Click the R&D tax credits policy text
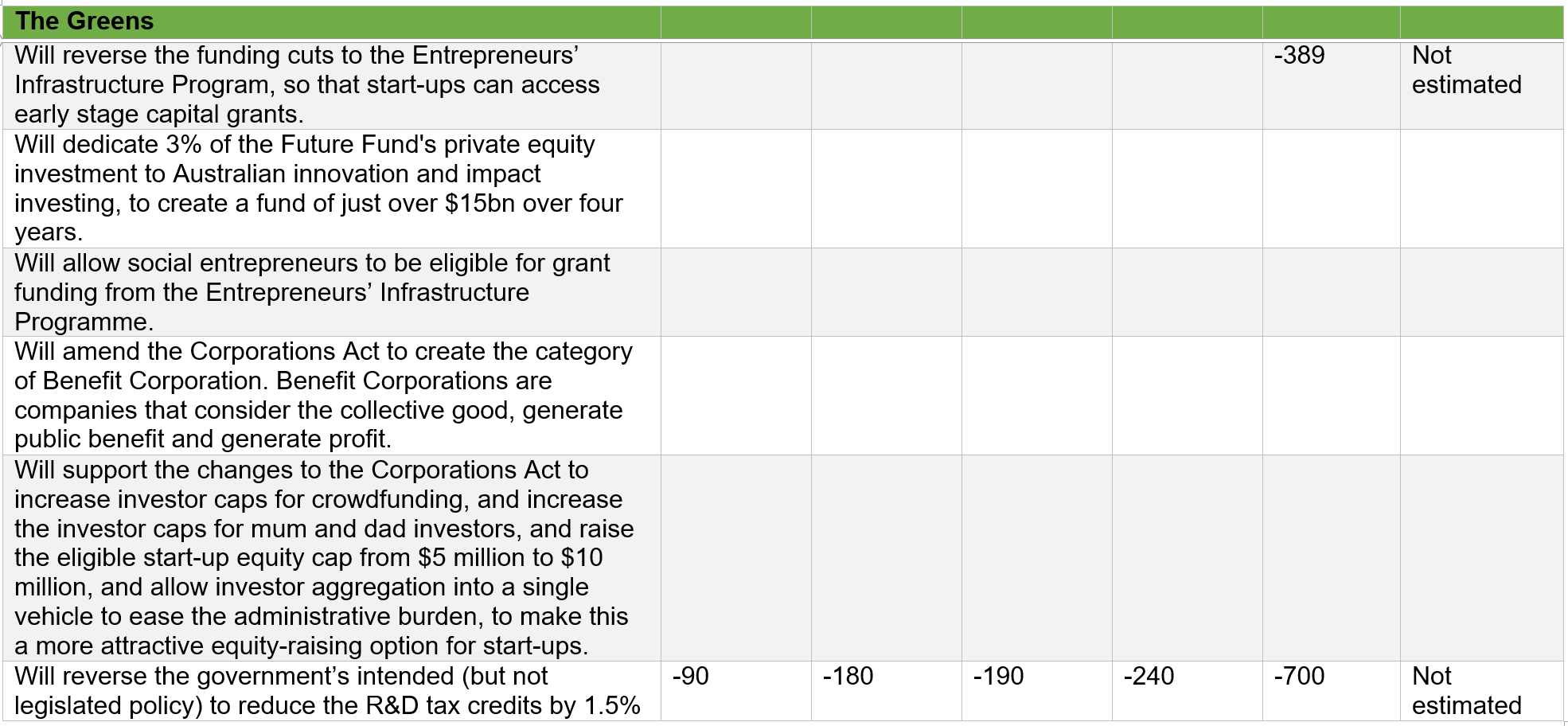 pos(326,690)
